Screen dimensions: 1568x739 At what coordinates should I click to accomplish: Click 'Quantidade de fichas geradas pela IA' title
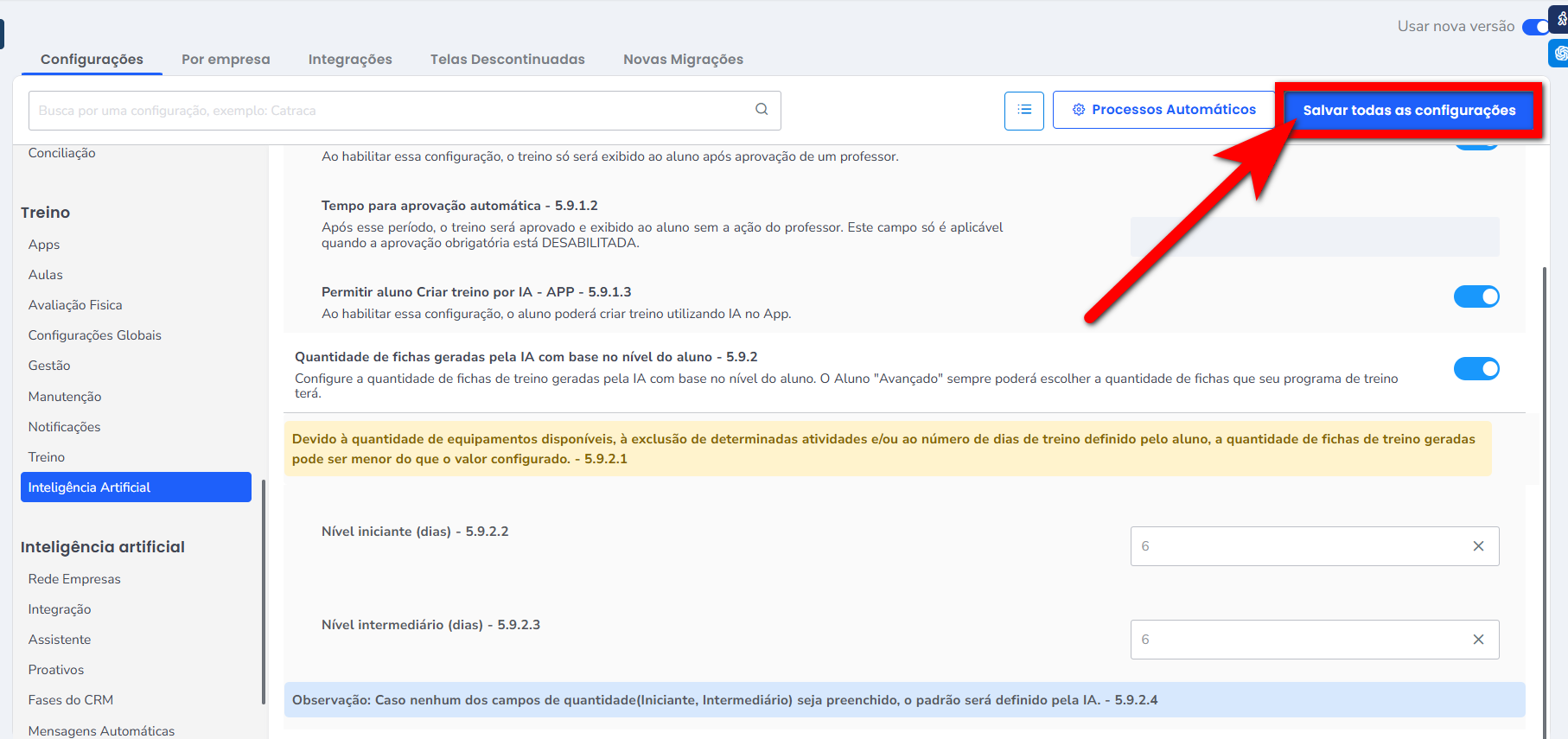pos(526,357)
